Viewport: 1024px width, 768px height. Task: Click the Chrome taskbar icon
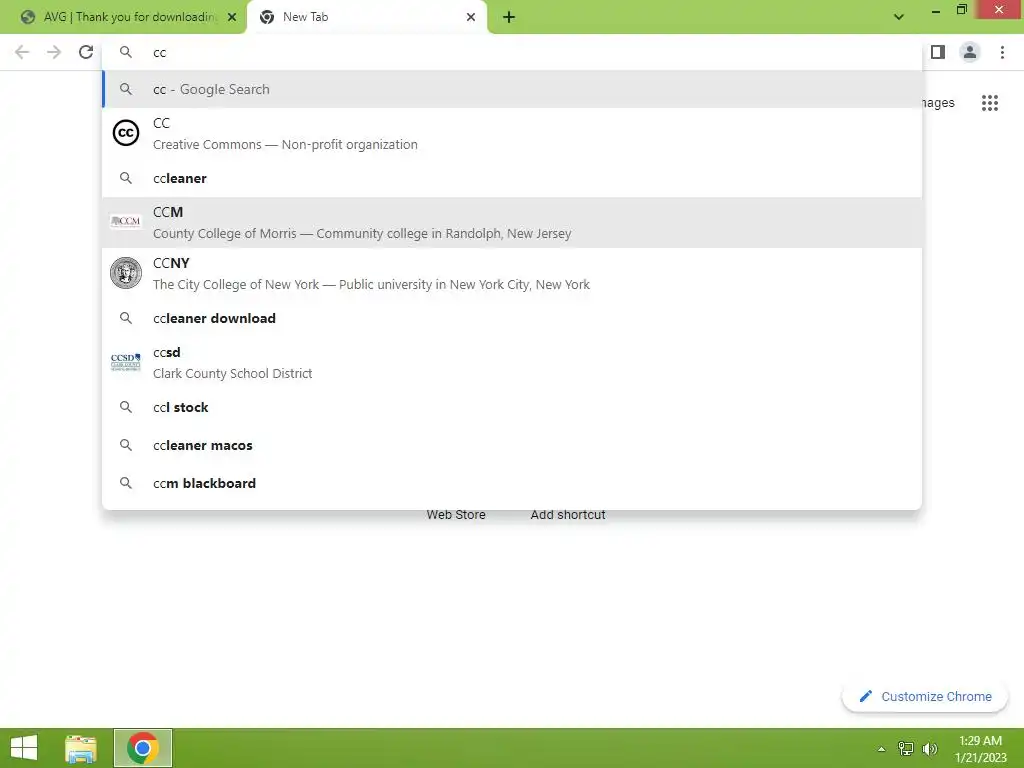pyautogui.click(x=143, y=748)
